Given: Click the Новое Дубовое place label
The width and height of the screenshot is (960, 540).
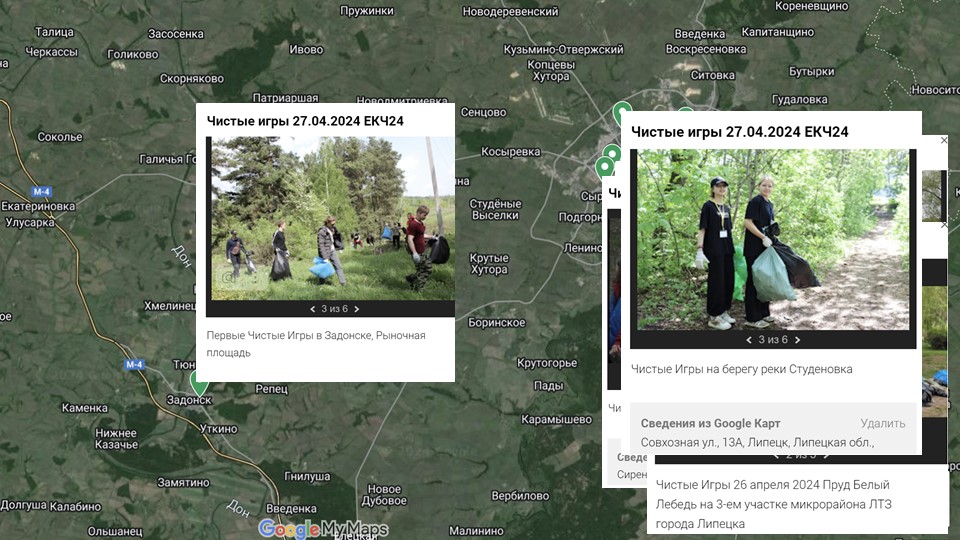Looking at the screenshot, I should click(x=384, y=495).
